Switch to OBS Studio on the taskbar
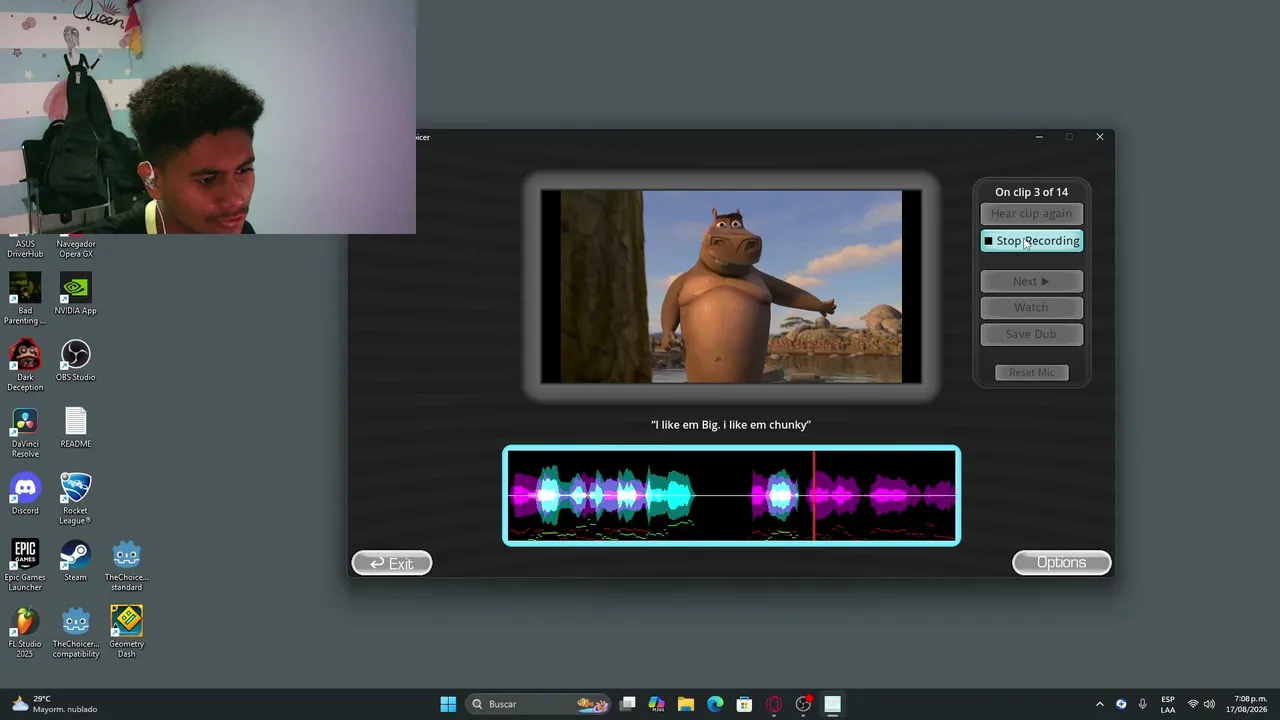This screenshot has width=1280, height=720. coord(803,704)
